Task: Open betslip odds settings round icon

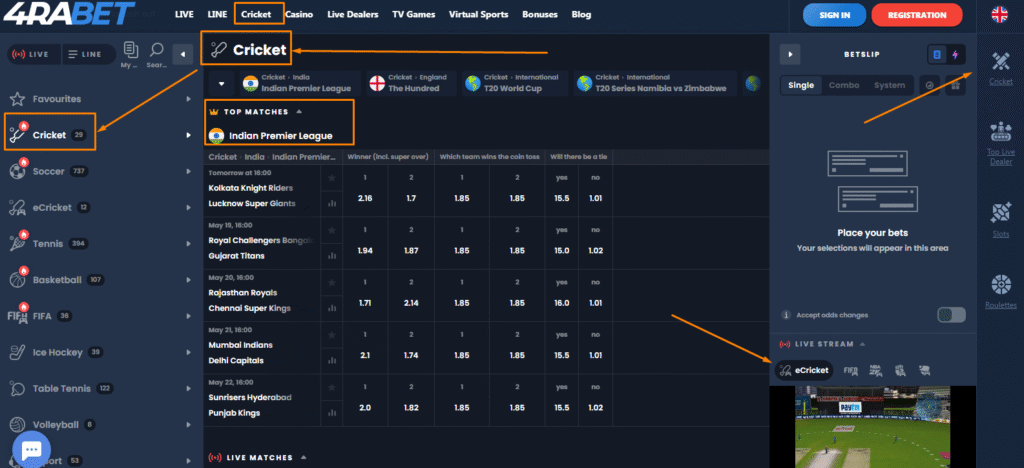Action: tap(930, 86)
